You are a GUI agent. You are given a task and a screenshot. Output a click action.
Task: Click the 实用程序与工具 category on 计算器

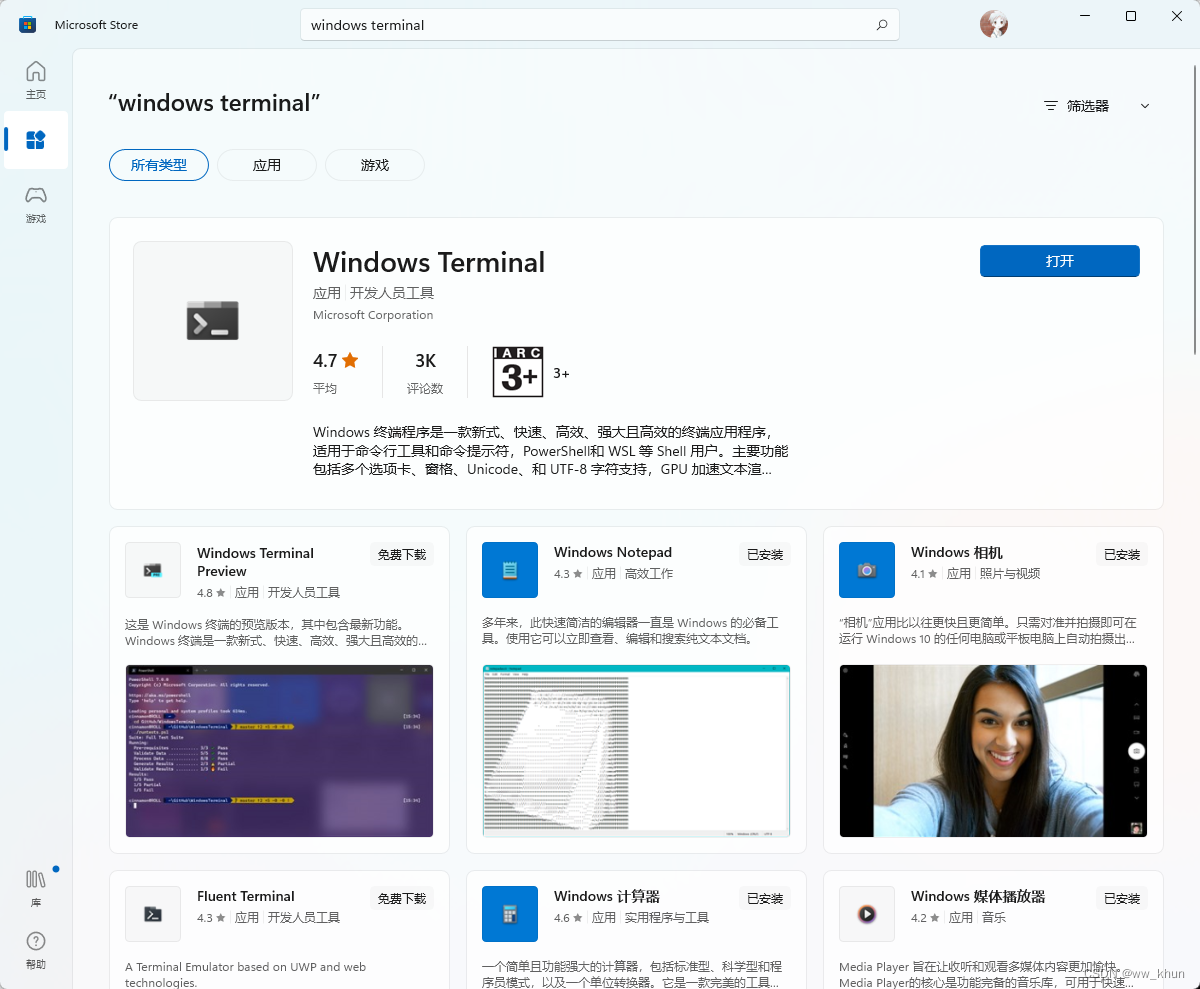tap(666, 918)
